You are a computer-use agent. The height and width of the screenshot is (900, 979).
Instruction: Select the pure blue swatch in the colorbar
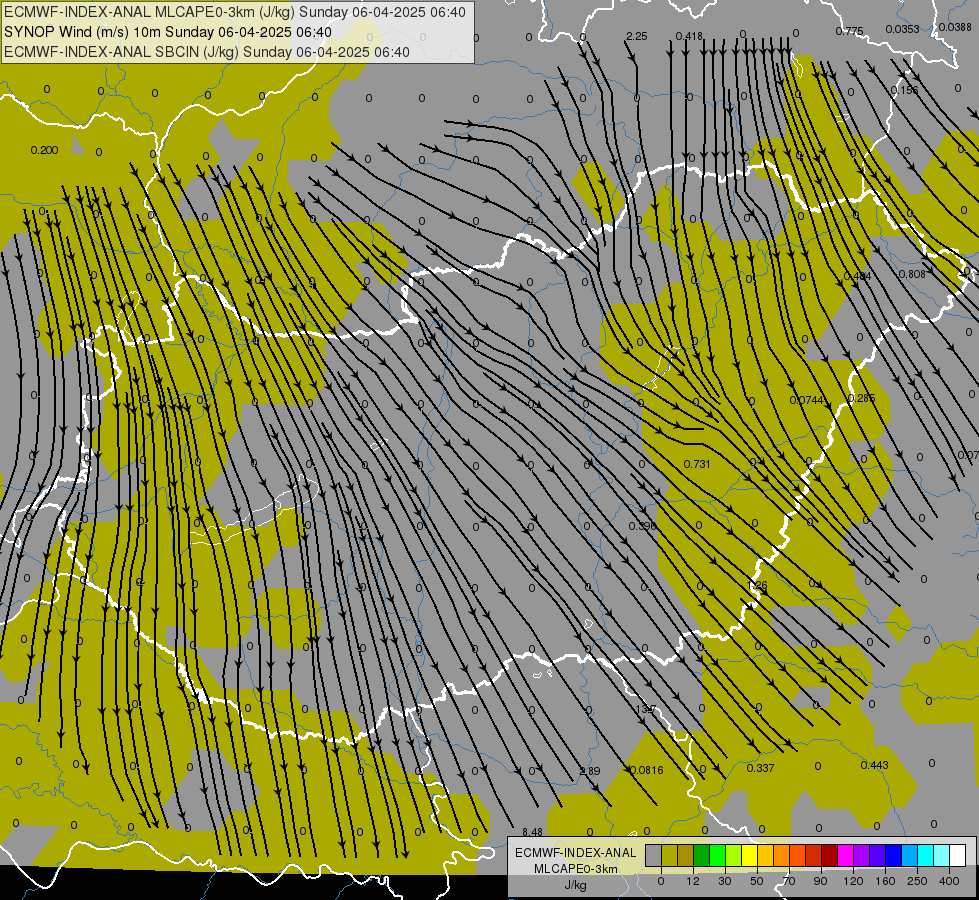894,855
